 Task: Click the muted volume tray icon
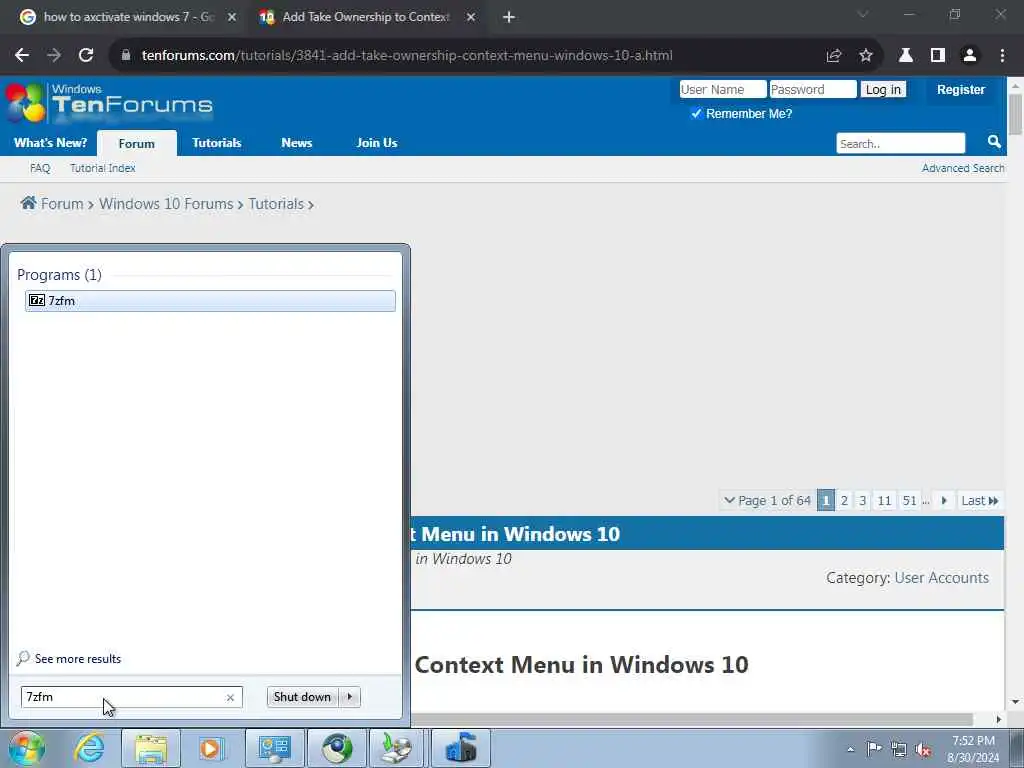point(923,750)
